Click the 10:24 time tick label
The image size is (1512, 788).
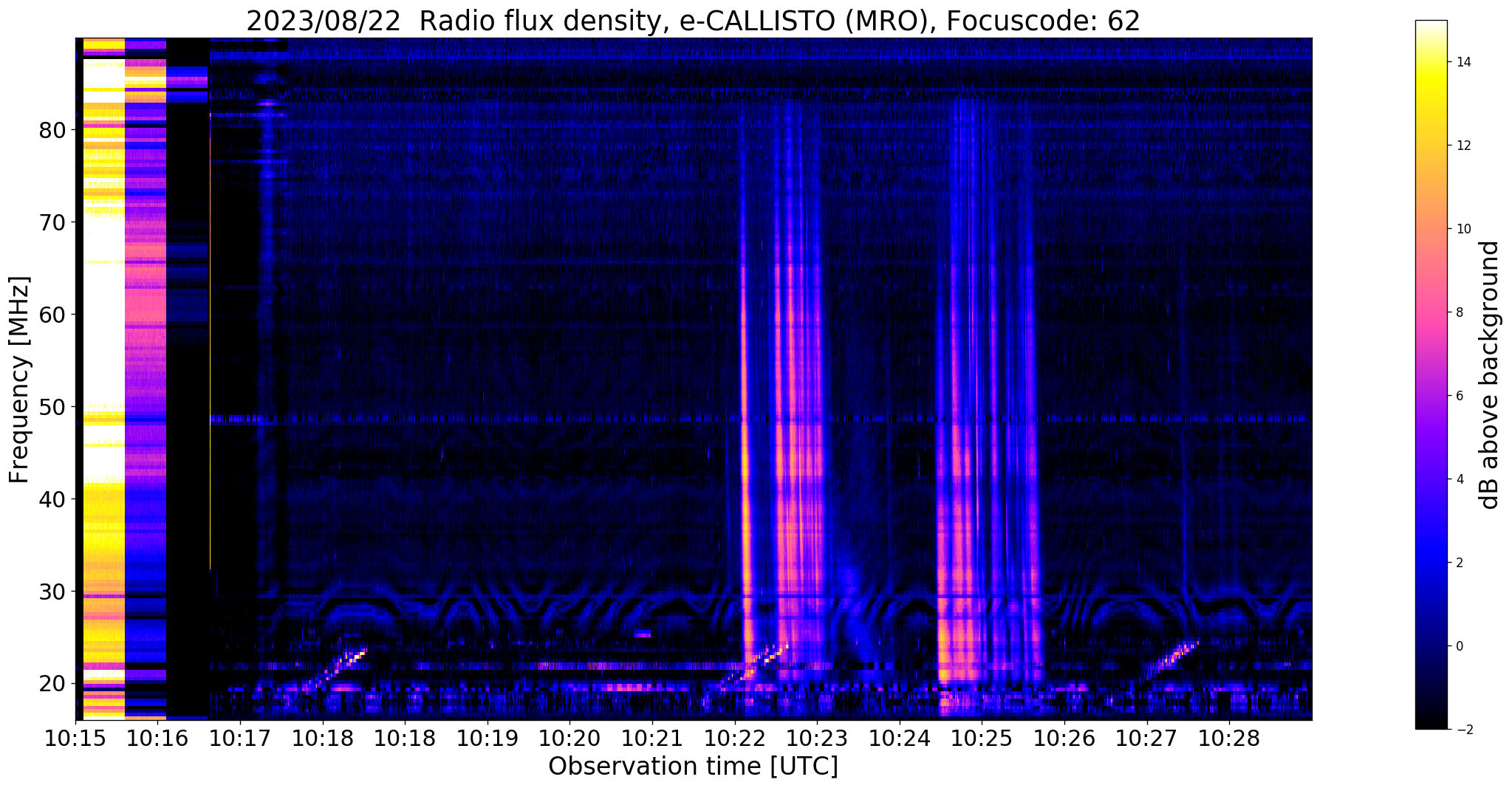click(900, 739)
